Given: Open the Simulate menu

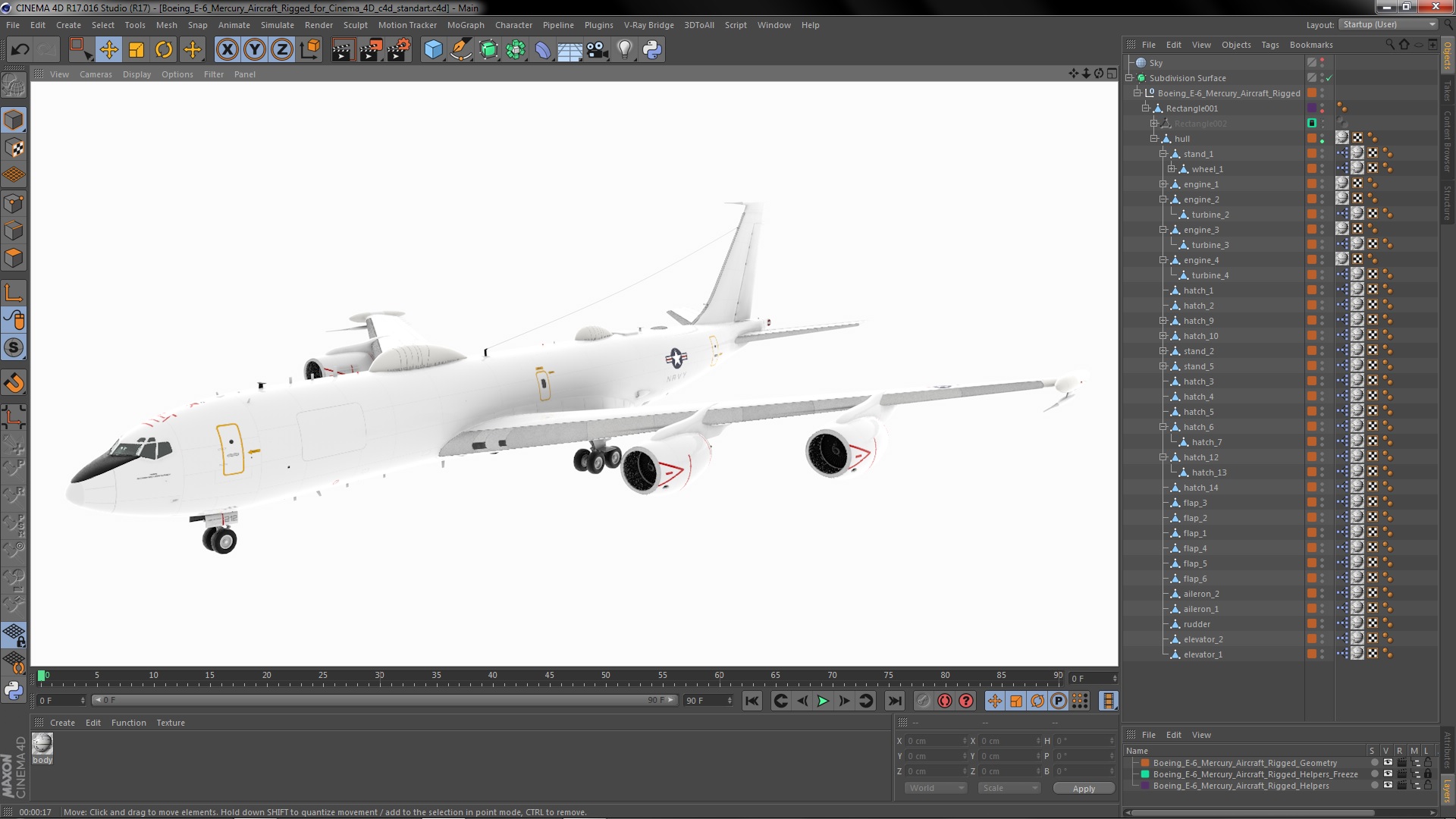Looking at the screenshot, I should (x=277, y=25).
